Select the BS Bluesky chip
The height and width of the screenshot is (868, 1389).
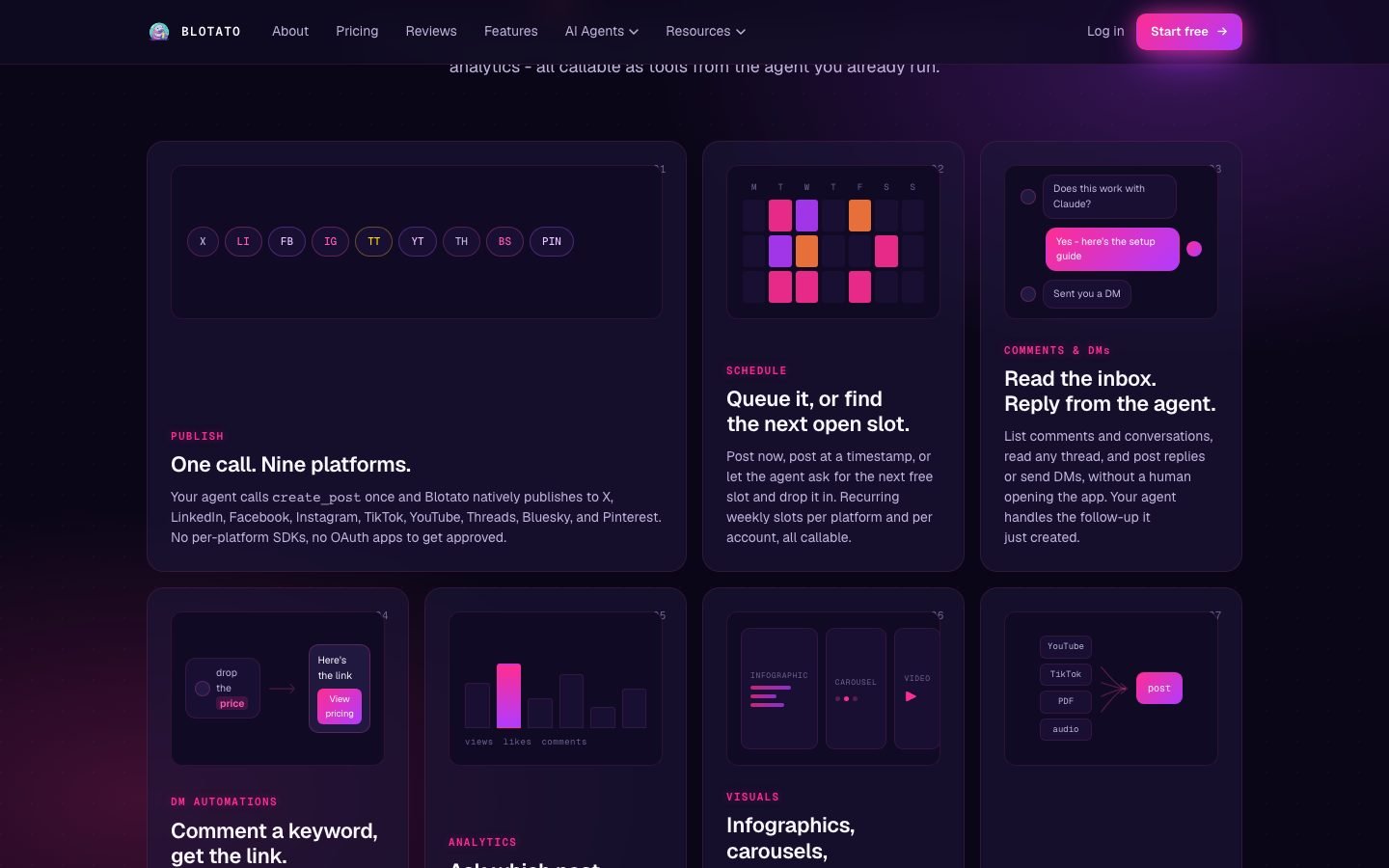pyautogui.click(x=504, y=241)
